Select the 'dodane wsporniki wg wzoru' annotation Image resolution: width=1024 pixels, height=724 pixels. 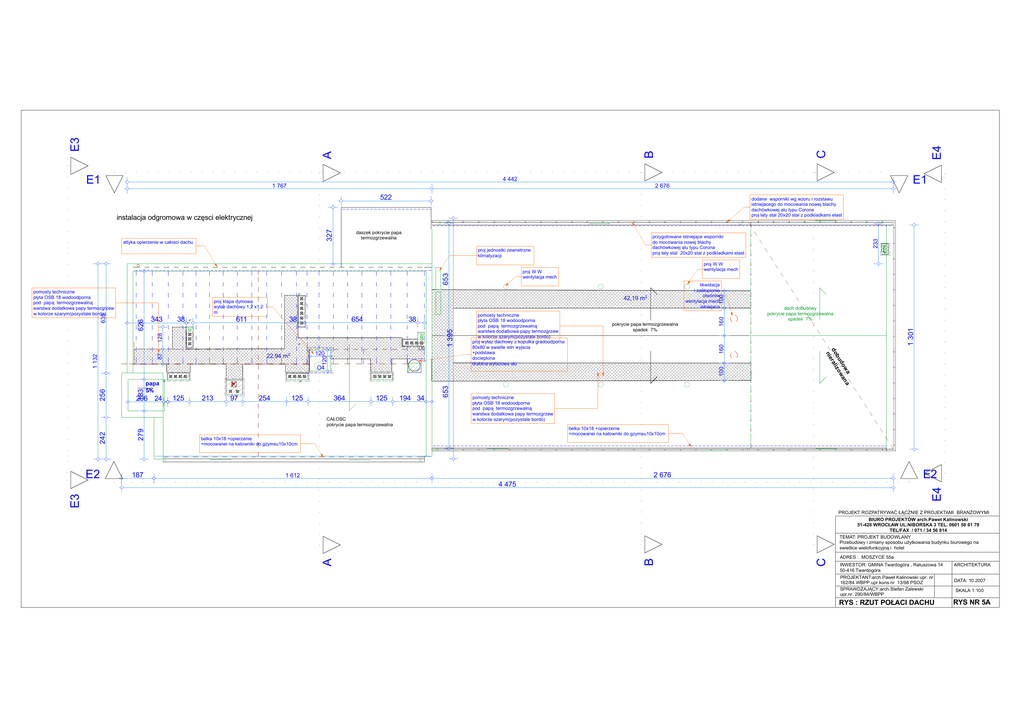797,207
